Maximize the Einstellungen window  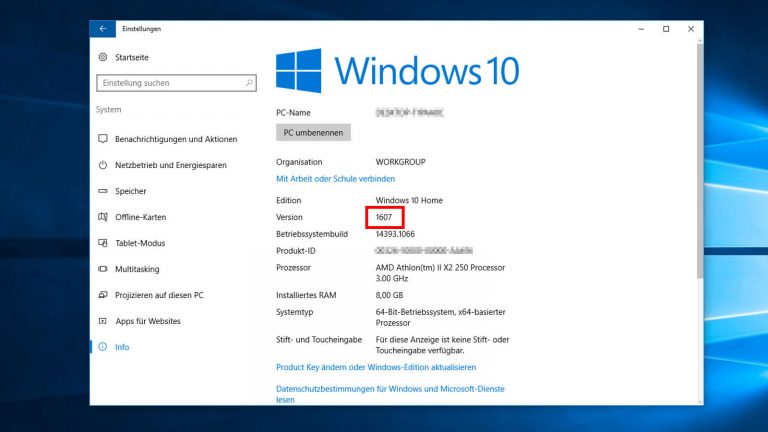(666, 29)
